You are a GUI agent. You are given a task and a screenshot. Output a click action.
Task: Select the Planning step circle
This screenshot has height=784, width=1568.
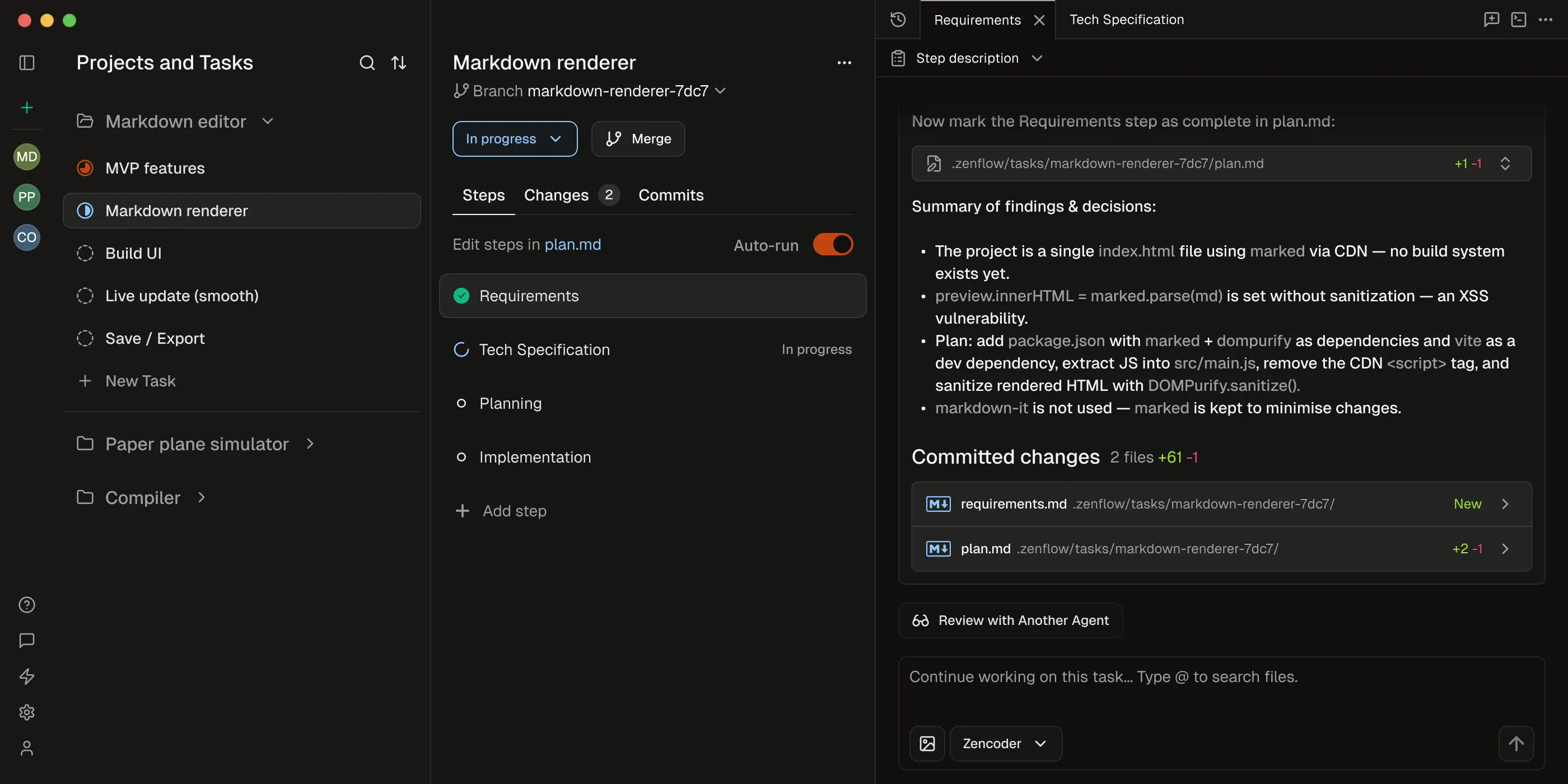point(461,403)
